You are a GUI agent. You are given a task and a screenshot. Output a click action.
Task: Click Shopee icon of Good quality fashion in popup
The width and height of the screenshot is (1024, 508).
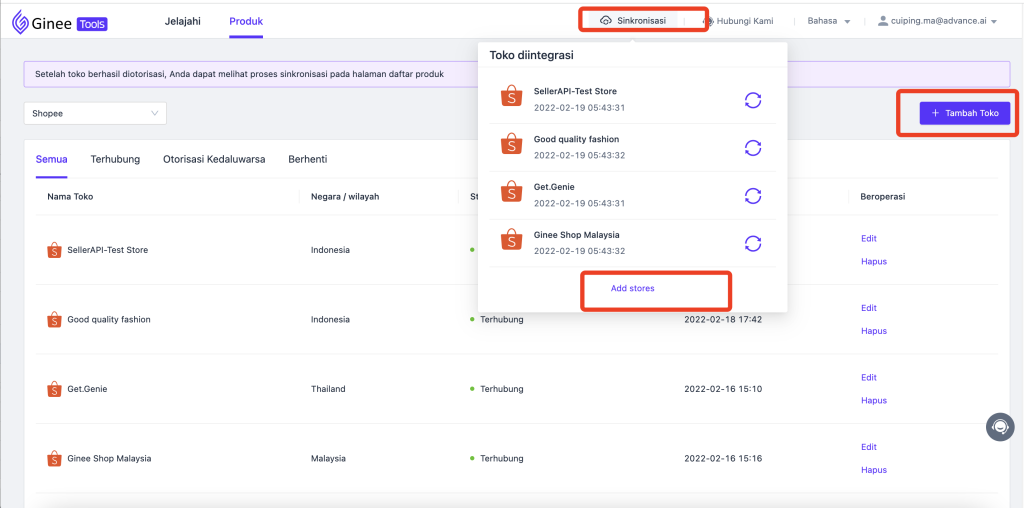tap(511, 143)
